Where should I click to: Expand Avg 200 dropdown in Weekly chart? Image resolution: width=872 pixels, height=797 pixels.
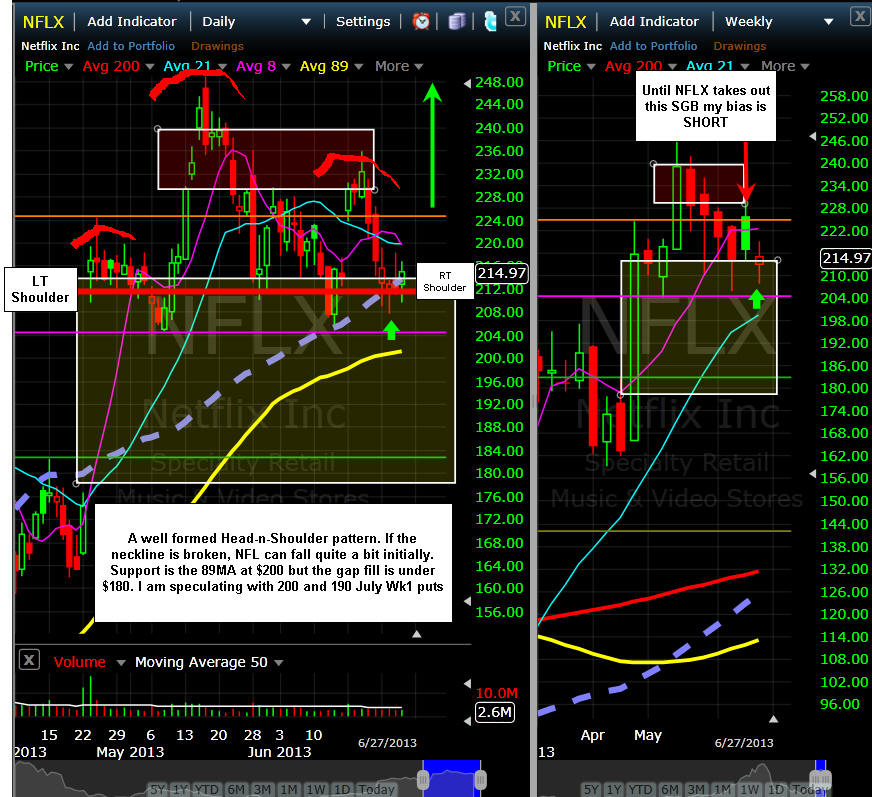tap(672, 67)
